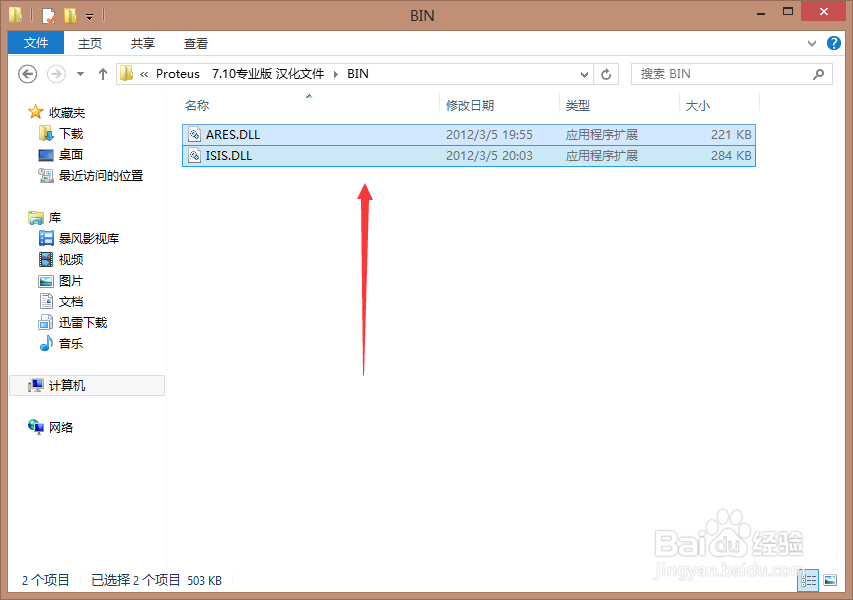Viewport: 853px width, 600px height.
Task: Click the Forward navigation arrow
Action: 56,74
